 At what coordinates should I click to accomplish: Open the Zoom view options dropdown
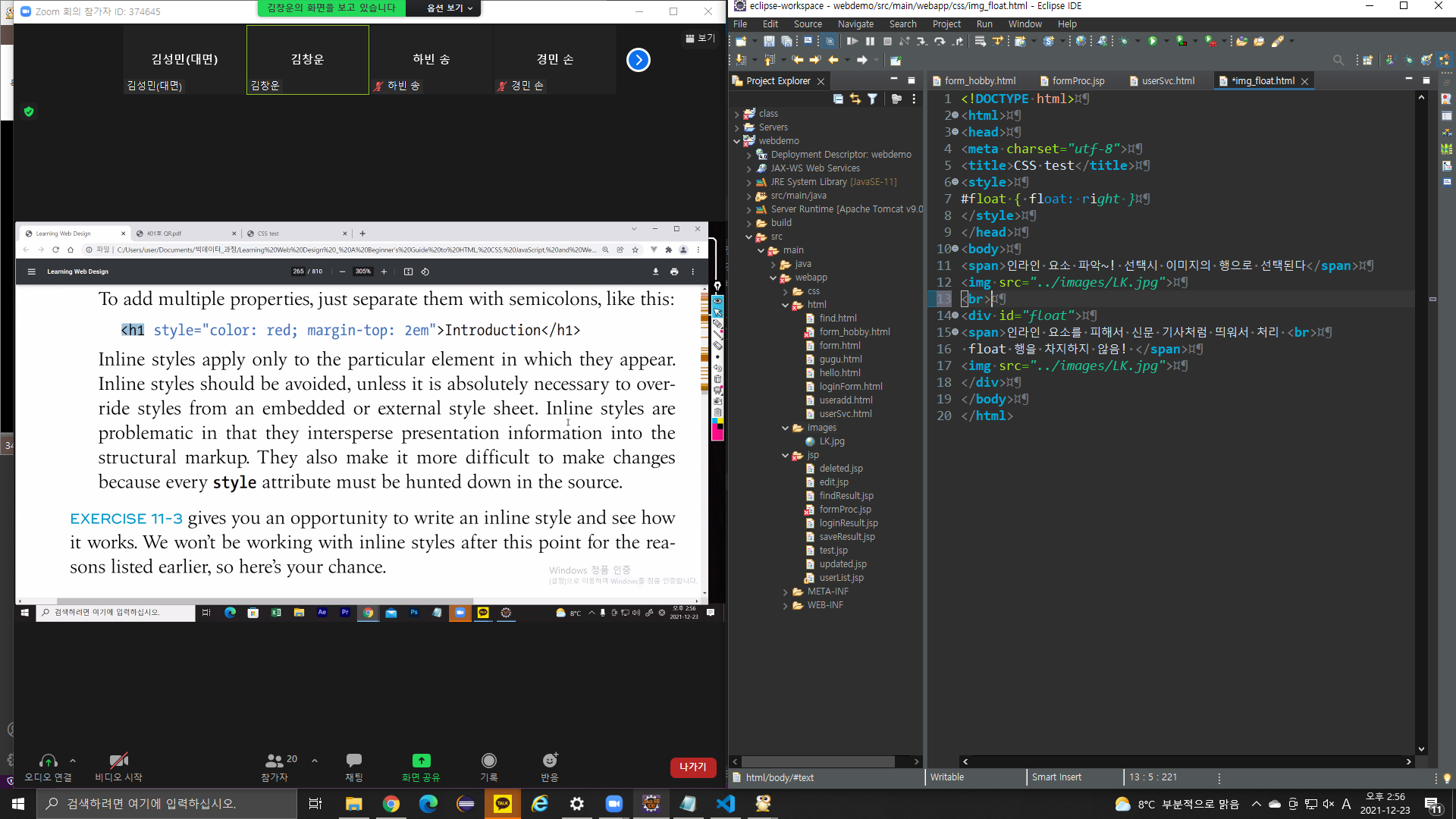[450, 8]
